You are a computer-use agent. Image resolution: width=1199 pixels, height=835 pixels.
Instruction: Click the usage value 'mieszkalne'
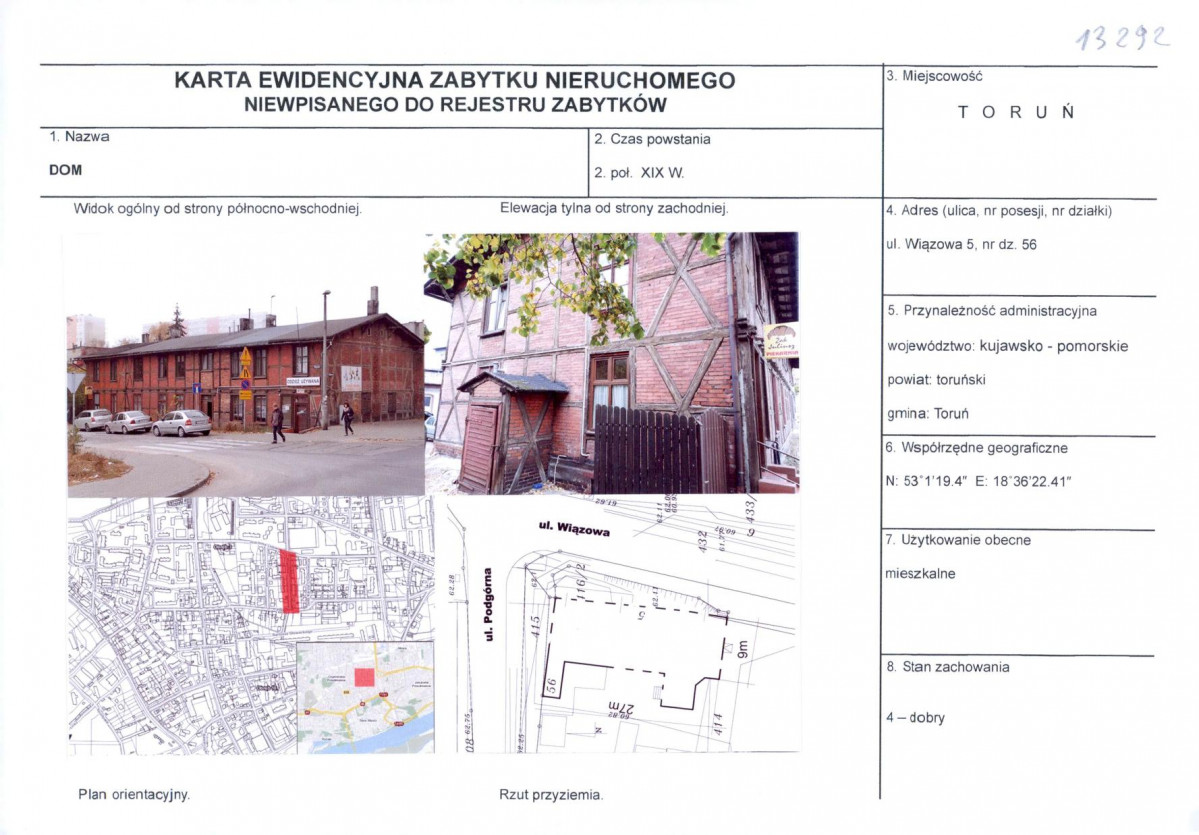(x=920, y=573)
